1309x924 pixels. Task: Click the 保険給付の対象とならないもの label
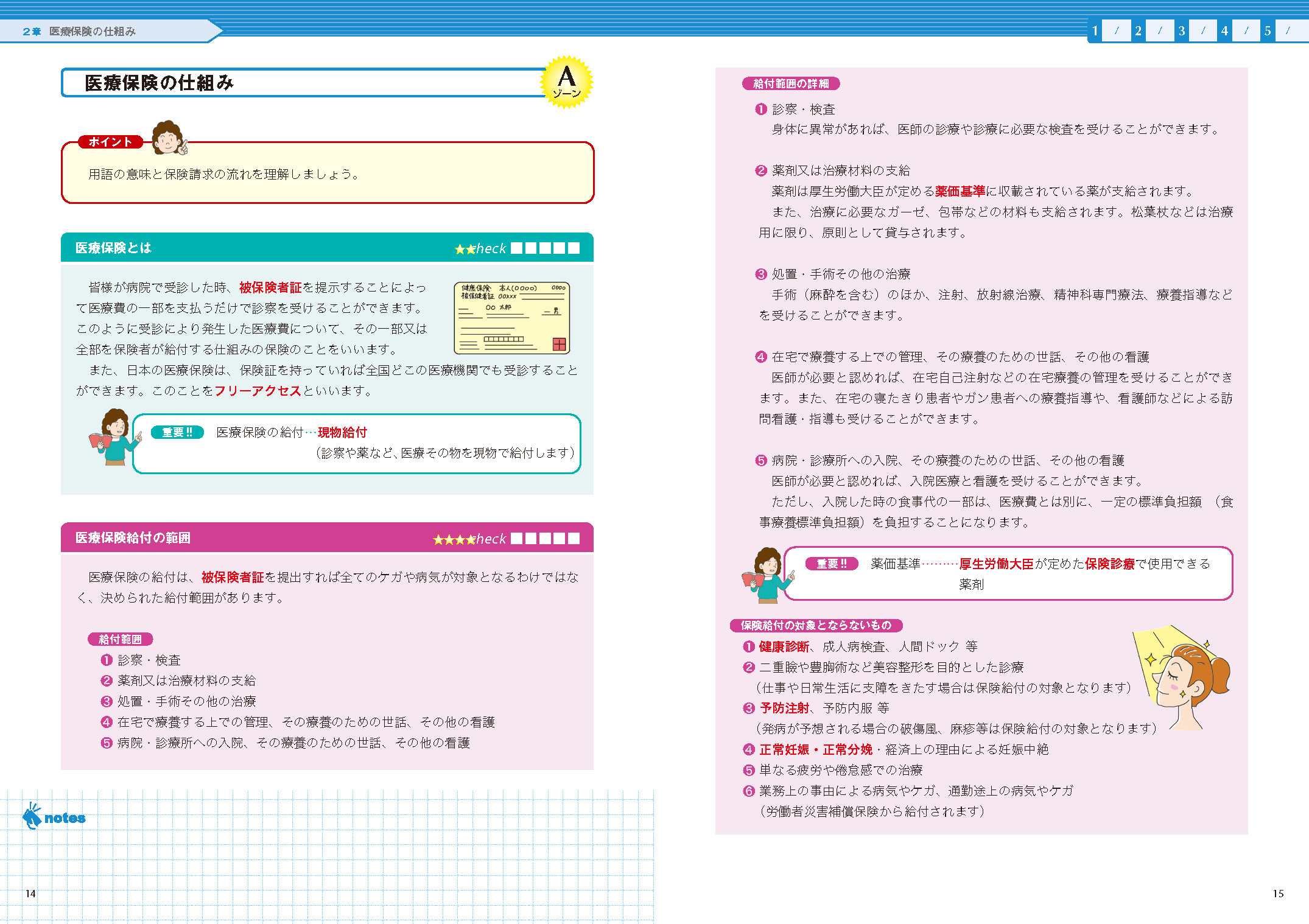point(816,625)
